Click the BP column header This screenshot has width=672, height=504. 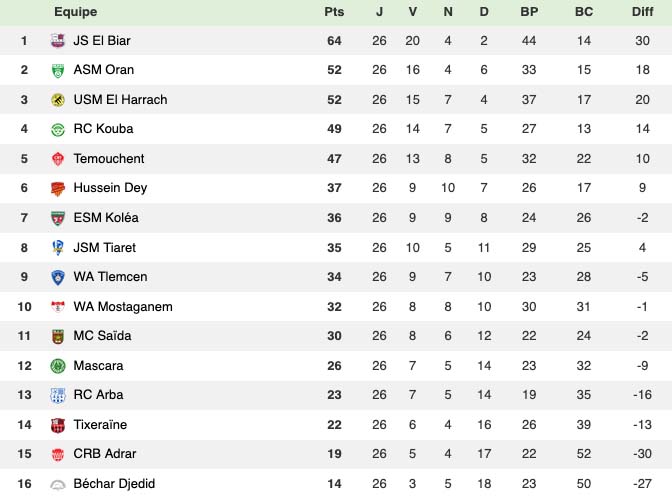click(529, 12)
